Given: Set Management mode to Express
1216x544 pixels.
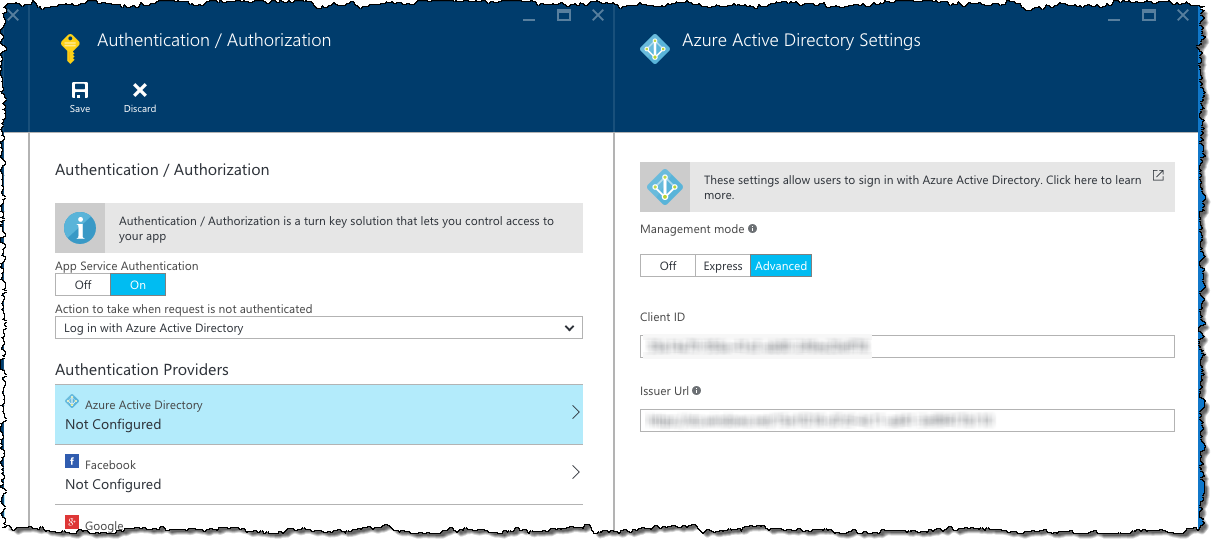Looking at the screenshot, I should coord(723,266).
